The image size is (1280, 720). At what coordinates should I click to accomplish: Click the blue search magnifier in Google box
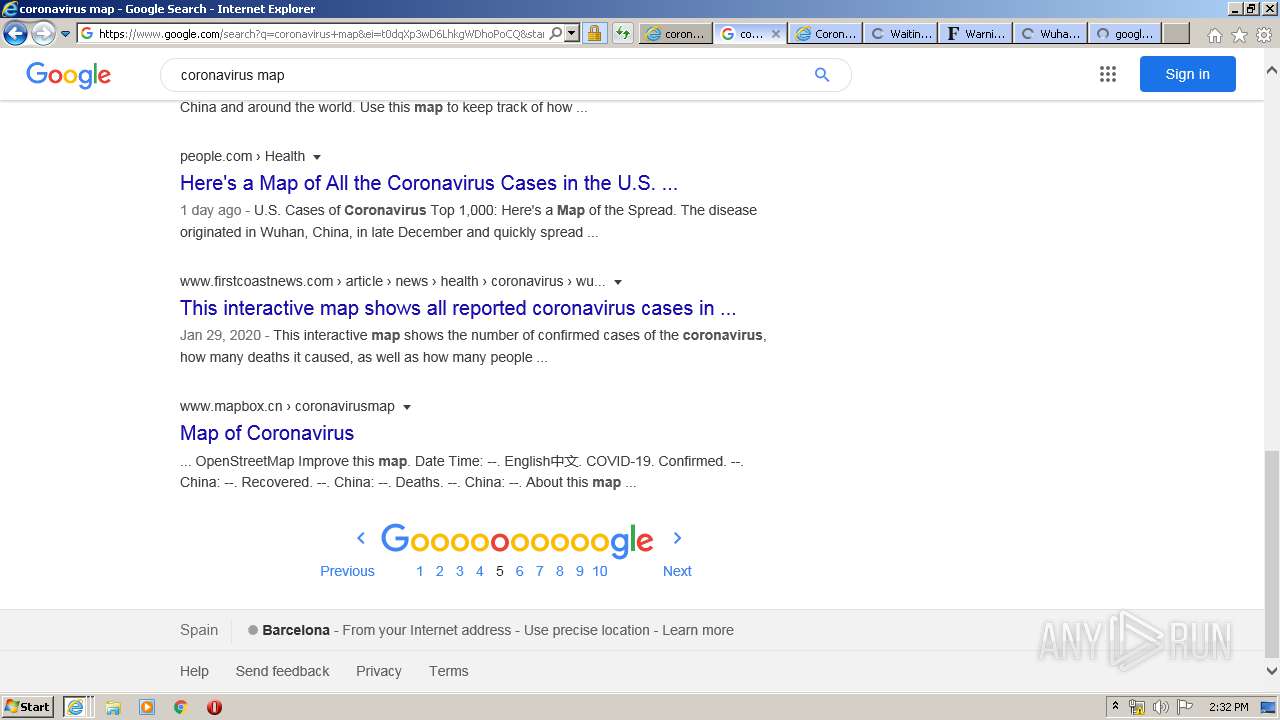(x=822, y=75)
